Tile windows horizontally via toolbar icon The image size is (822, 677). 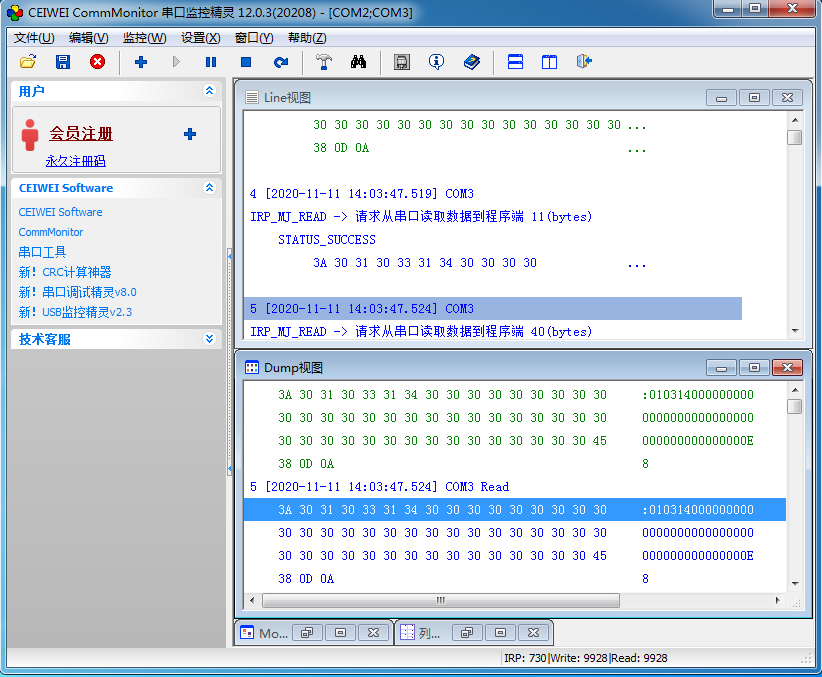click(x=515, y=62)
